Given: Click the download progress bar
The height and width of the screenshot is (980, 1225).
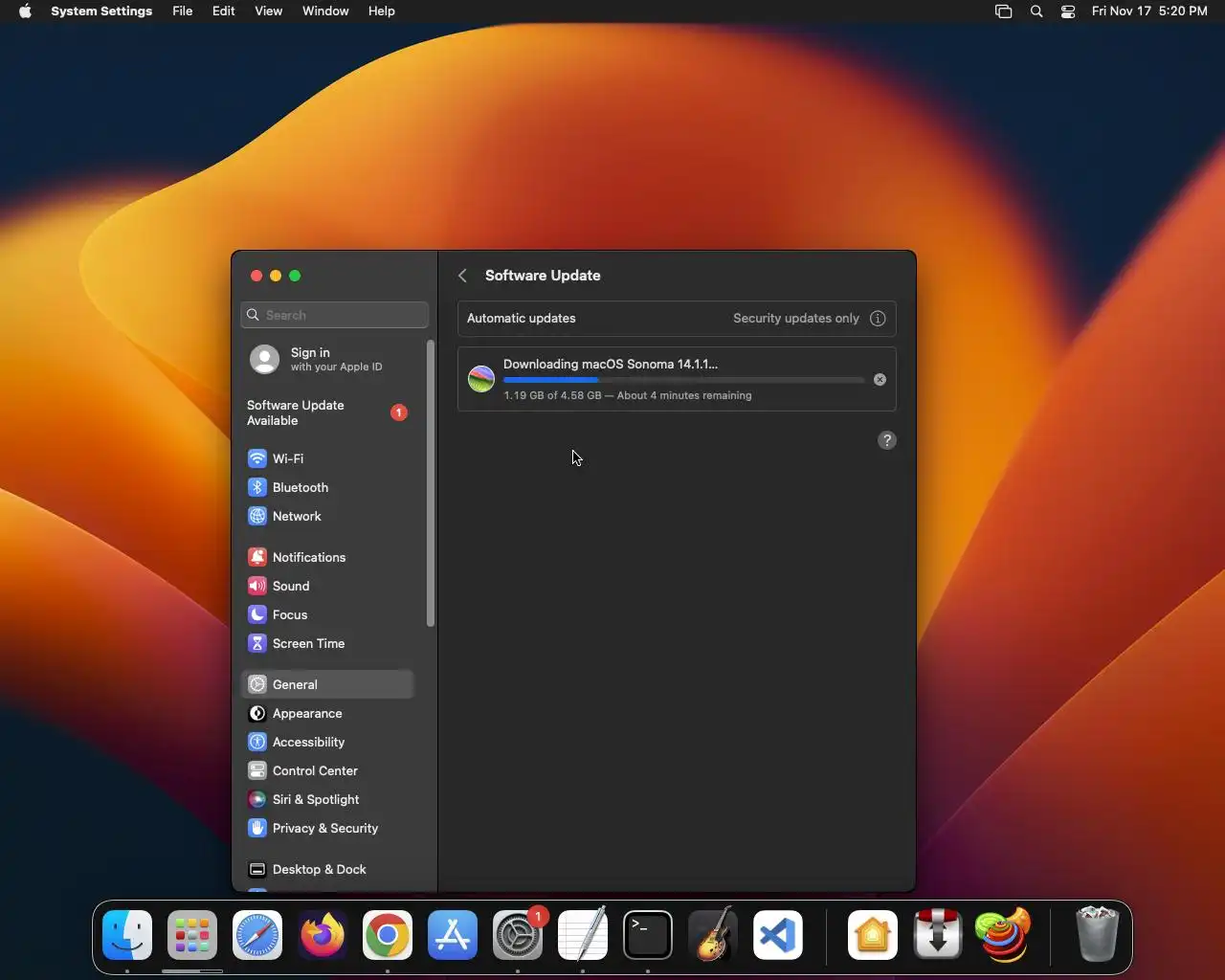Looking at the screenshot, I should coord(683,380).
